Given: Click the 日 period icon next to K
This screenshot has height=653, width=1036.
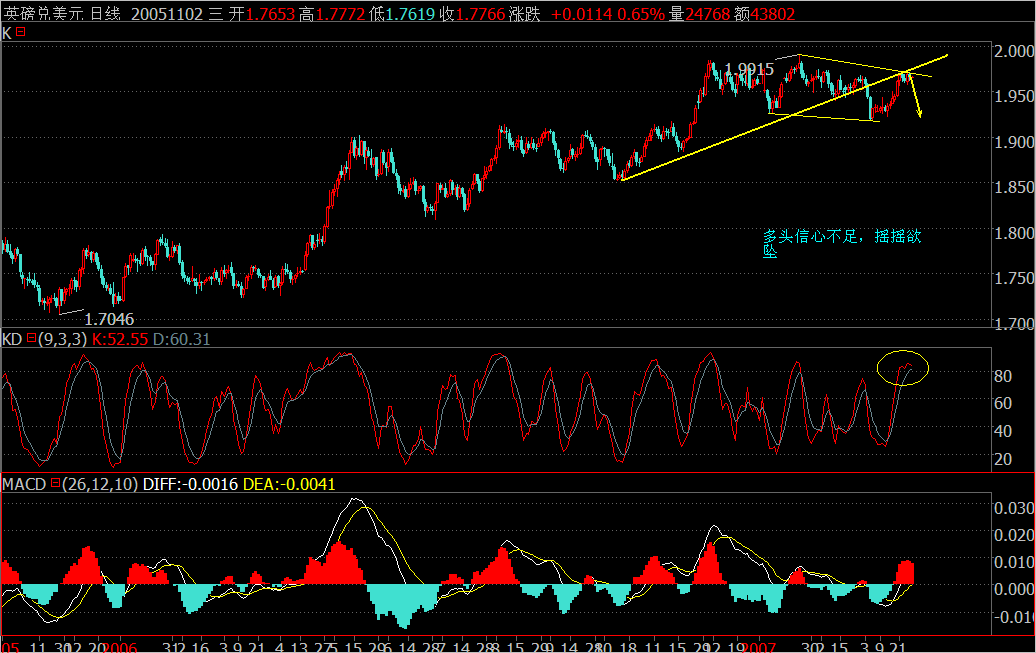Looking at the screenshot, I should coord(21,33).
